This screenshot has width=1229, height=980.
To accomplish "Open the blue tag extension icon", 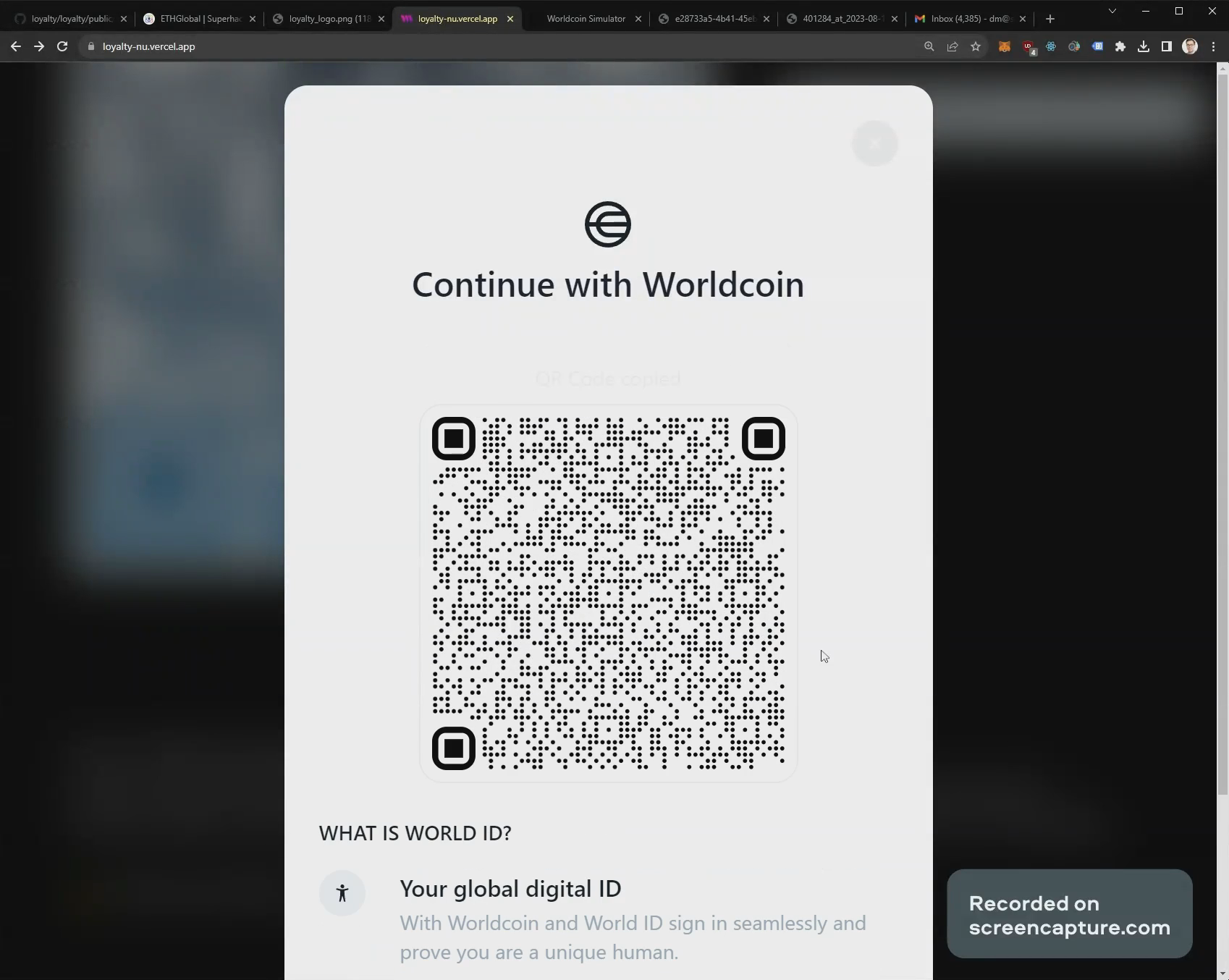I will (1097, 46).
